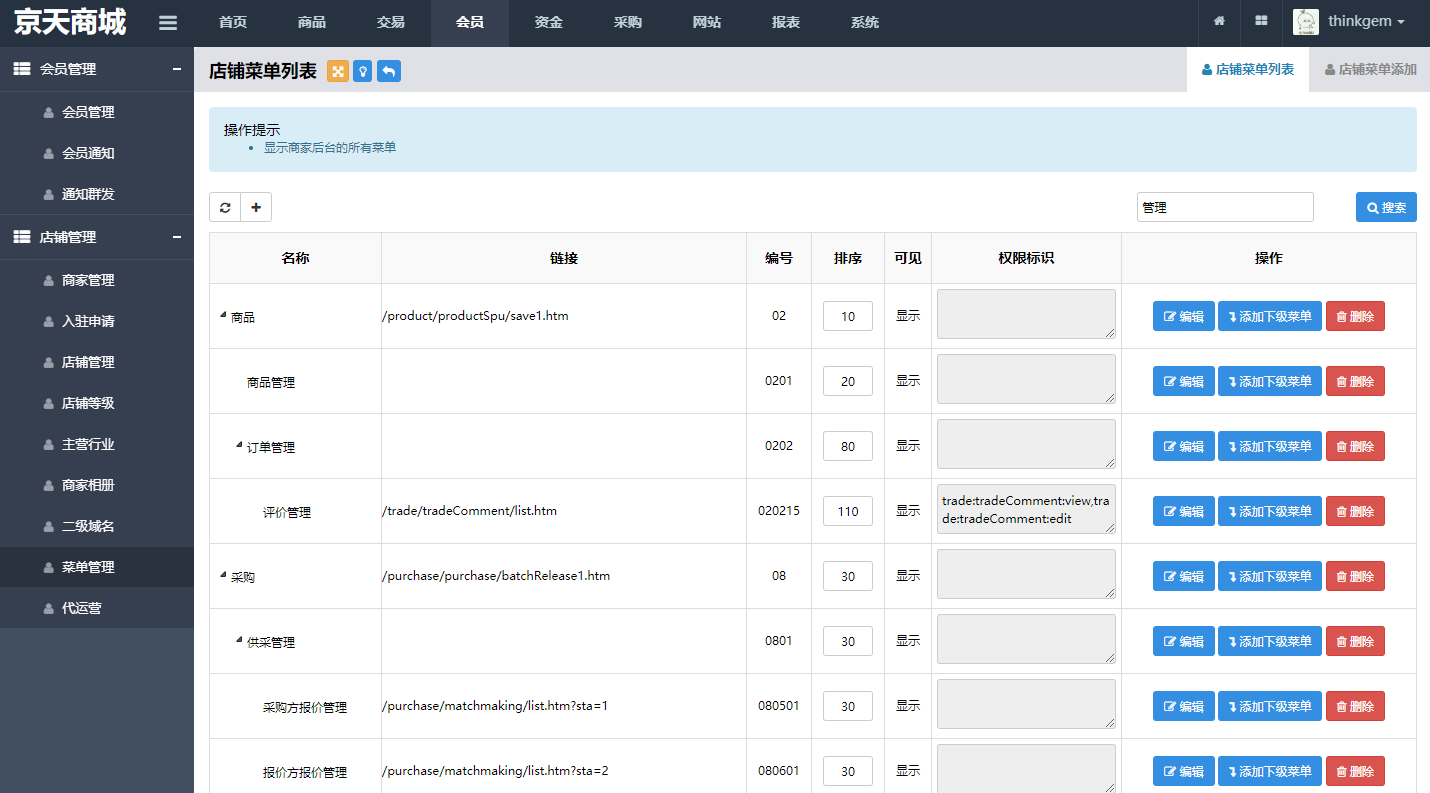Collapse the 会员管理 sidebar section
This screenshot has width=1430, height=793.
(177, 69)
